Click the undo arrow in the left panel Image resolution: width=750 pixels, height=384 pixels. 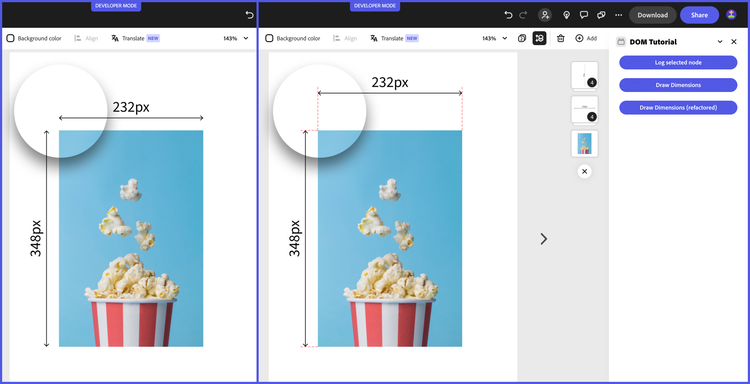[x=249, y=15]
